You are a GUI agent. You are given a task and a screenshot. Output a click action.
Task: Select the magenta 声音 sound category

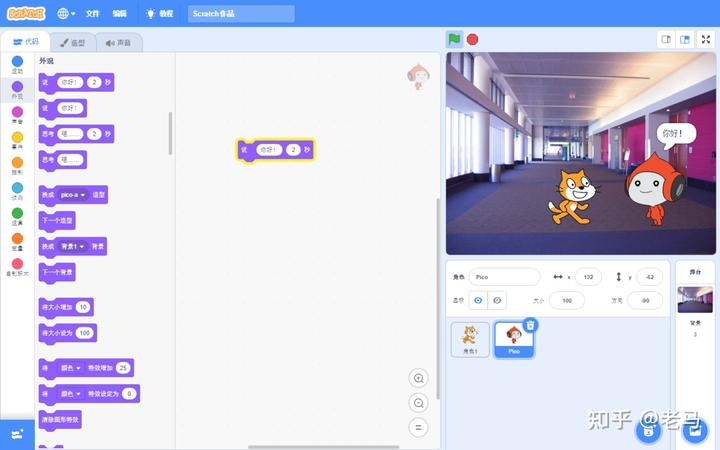pos(17,115)
